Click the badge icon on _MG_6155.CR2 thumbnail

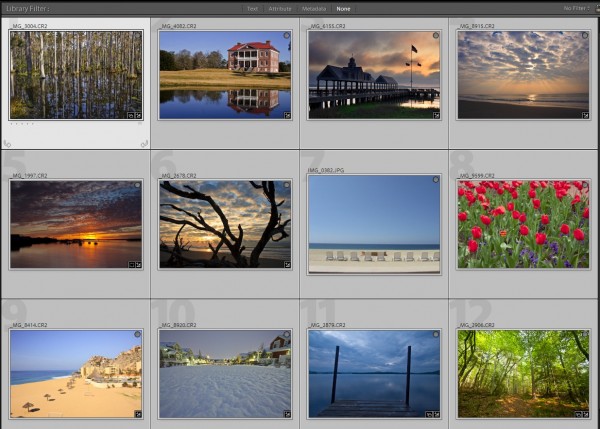435,115
